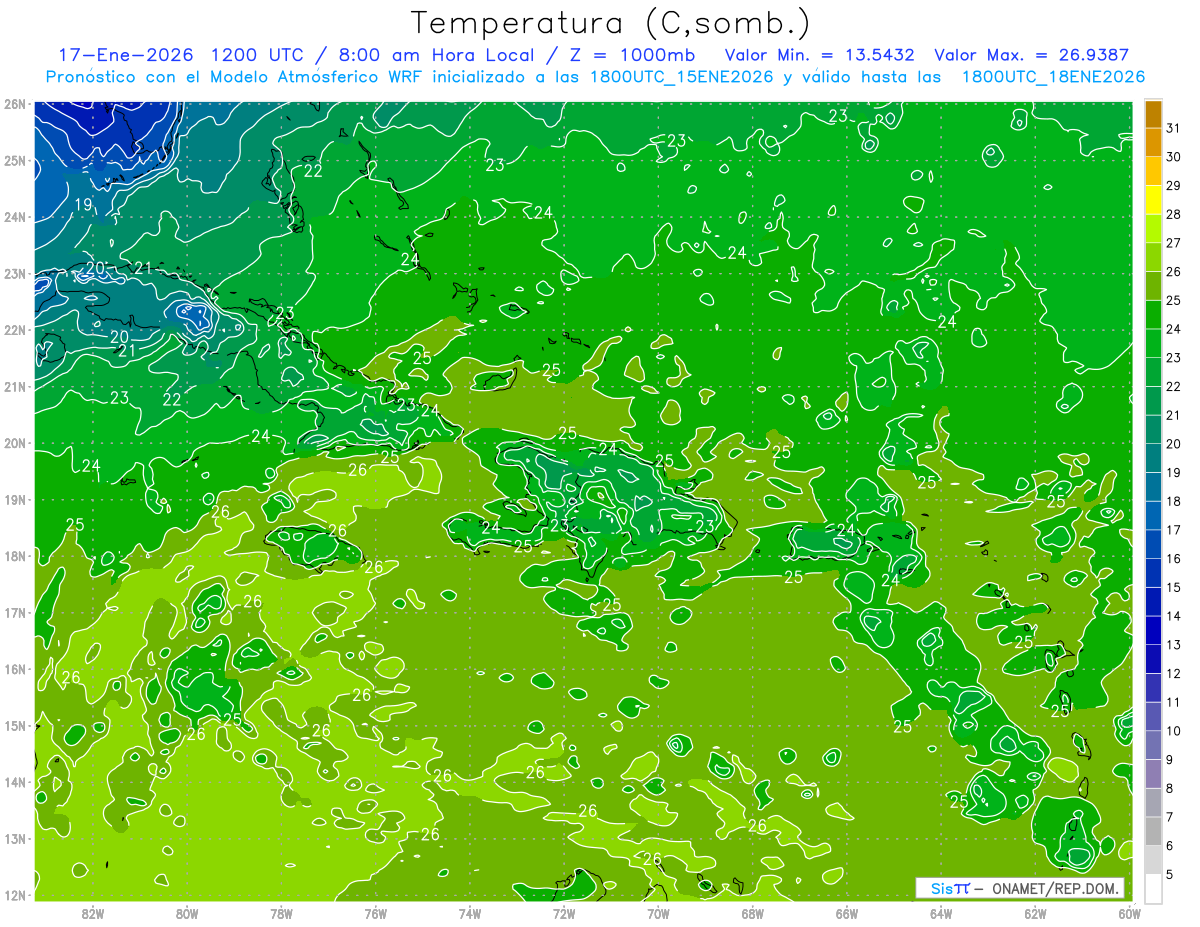Click longitude axis label "82W"

[x=93, y=913]
